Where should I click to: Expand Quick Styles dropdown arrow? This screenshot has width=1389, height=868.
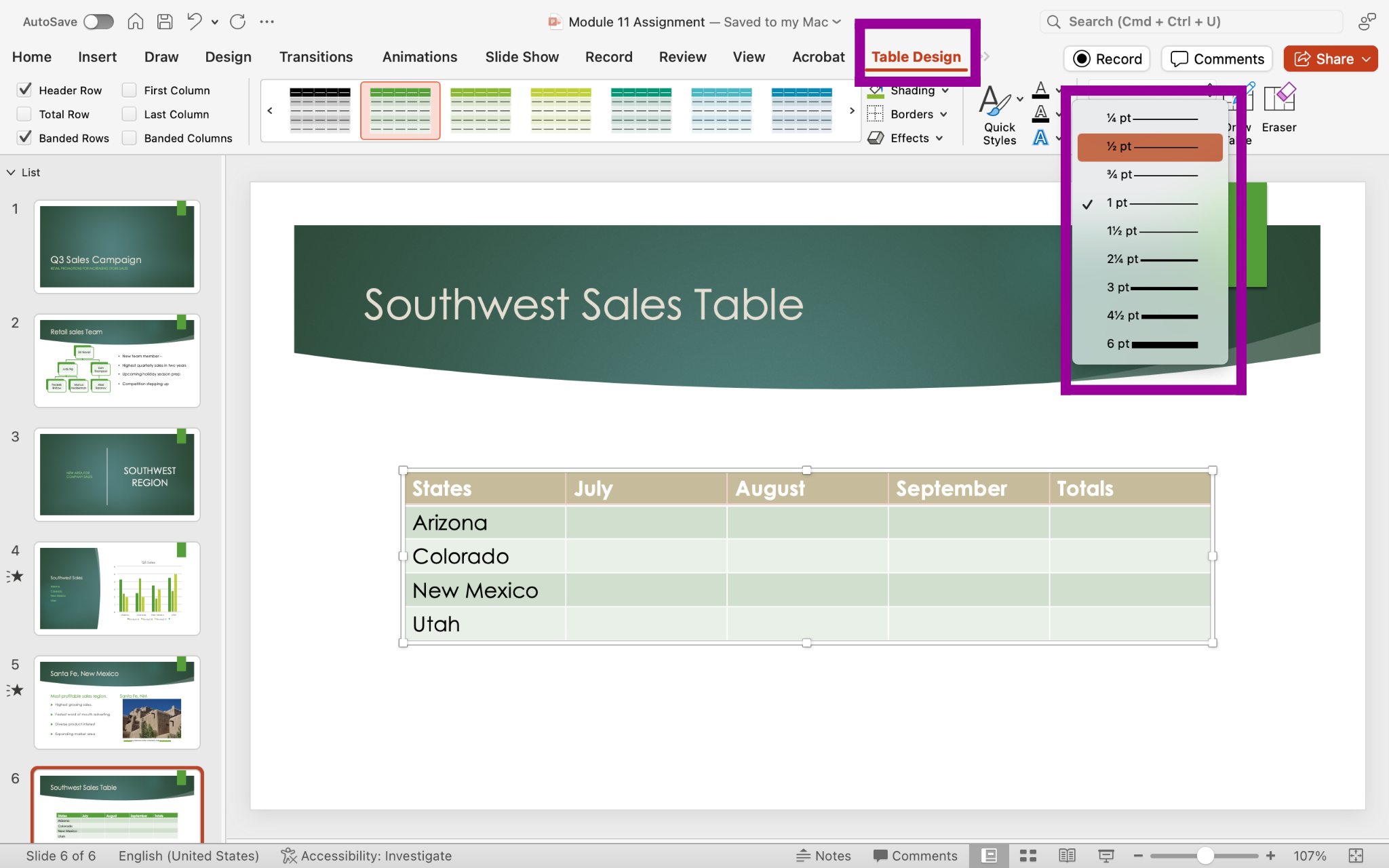click(x=1020, y=99)
